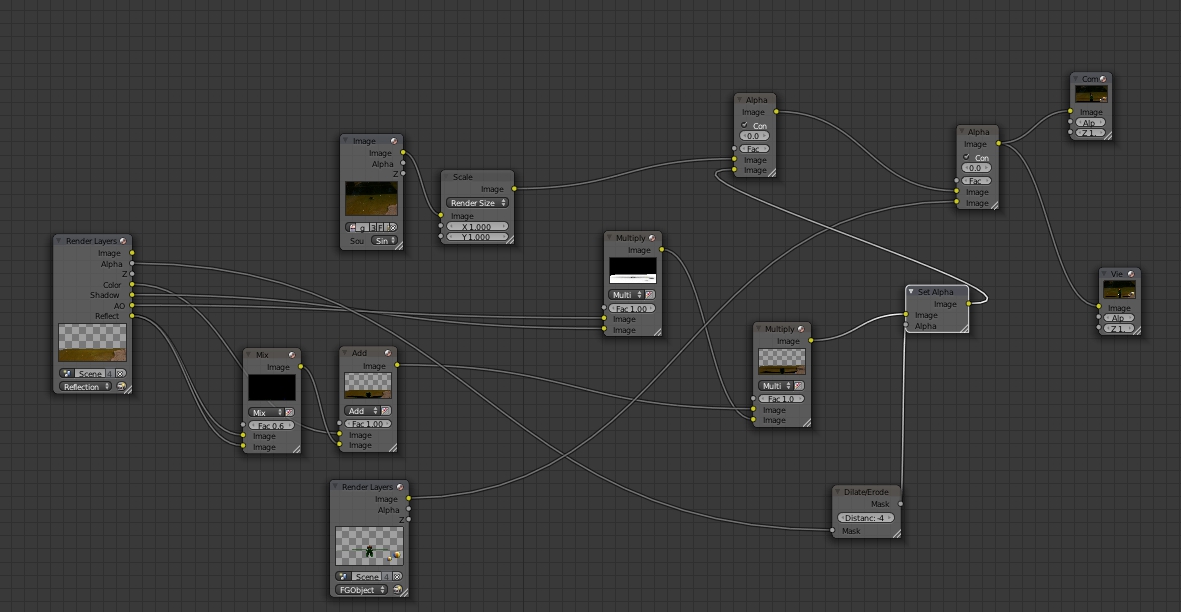
Task: Click Fac 1.00 slider on Add node
Action: pos(368,424)
